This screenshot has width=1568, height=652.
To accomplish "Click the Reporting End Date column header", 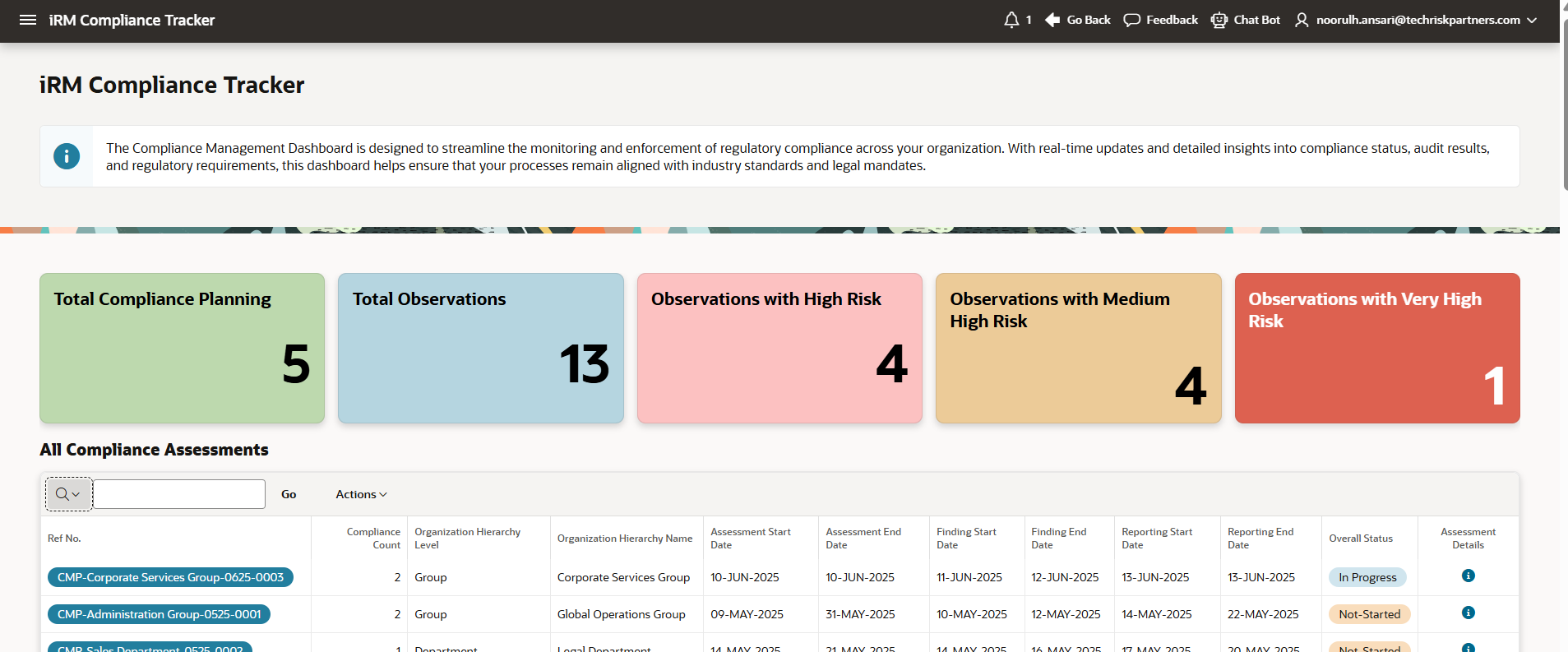I will [1260, 539].
